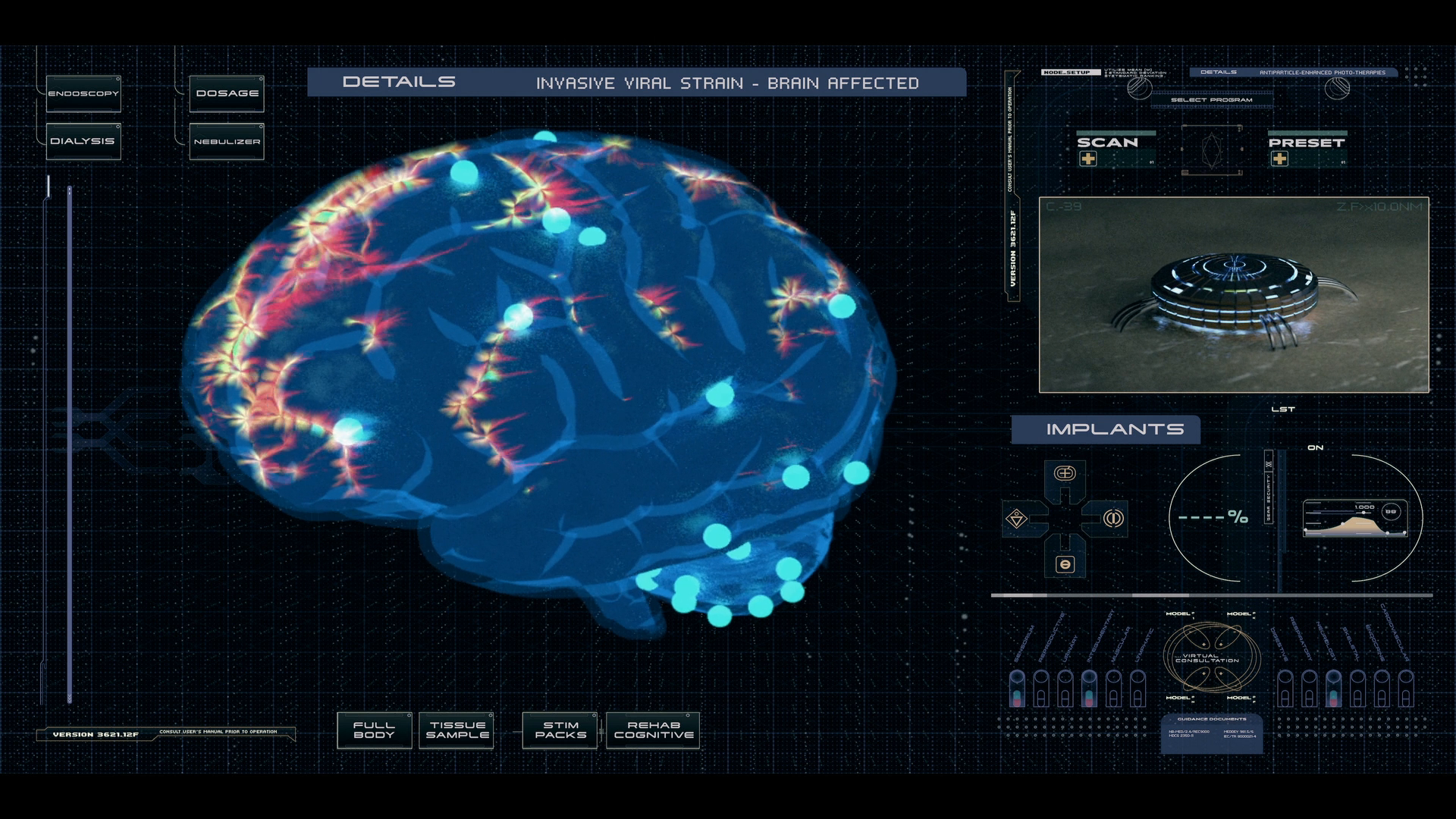
Task: Click the Virtual Consultation orbit emblem
Action: [x=1211, y=657]
